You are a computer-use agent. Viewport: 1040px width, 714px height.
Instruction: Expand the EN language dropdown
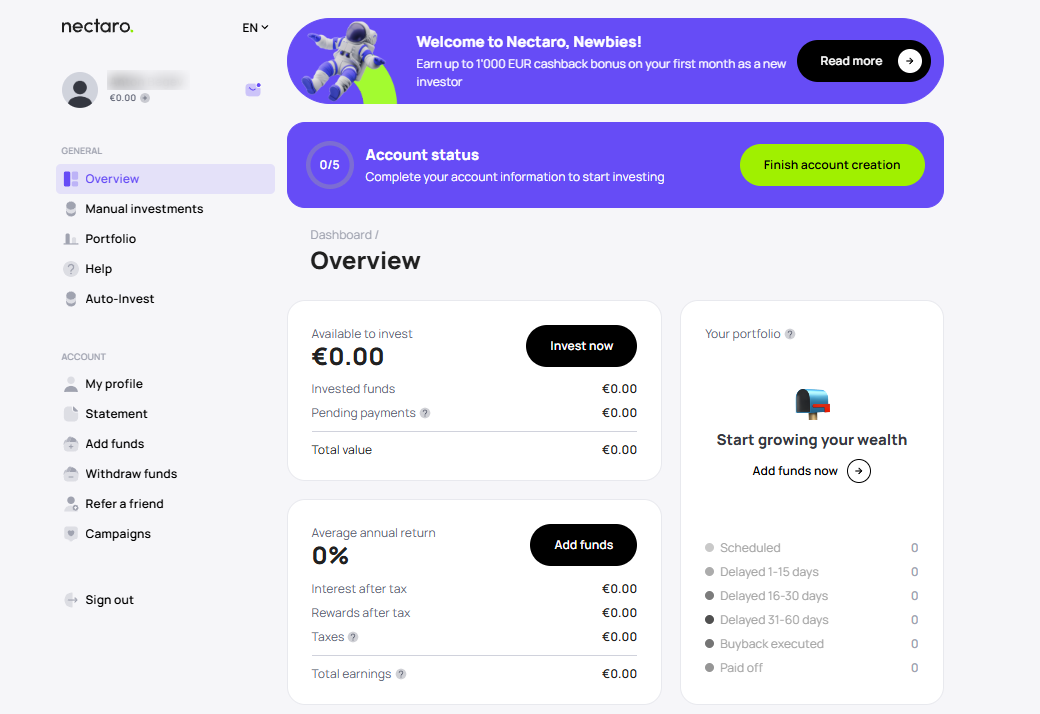pyautogui.click(x=255, y=28)
